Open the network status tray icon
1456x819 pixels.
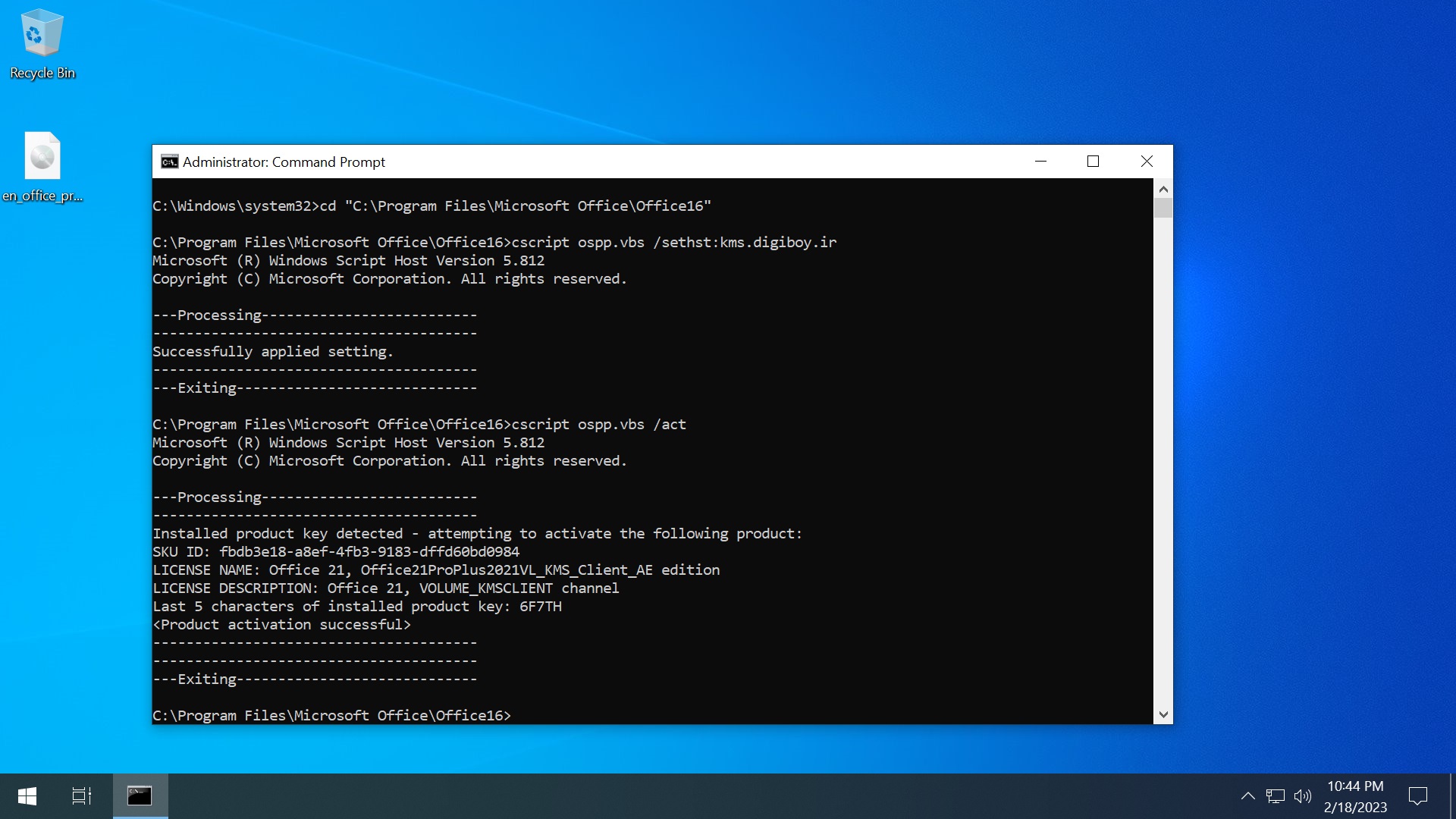pyautogui.click(x=1276, y=796)
